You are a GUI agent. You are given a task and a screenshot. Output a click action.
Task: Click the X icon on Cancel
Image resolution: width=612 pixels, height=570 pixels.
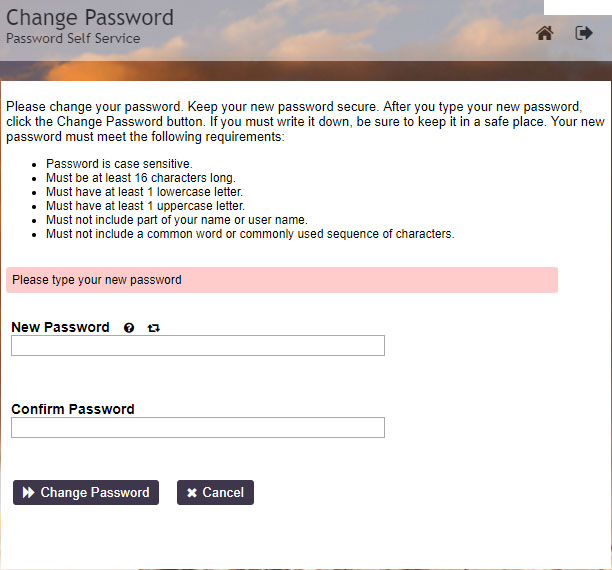(x=192, y=493)
